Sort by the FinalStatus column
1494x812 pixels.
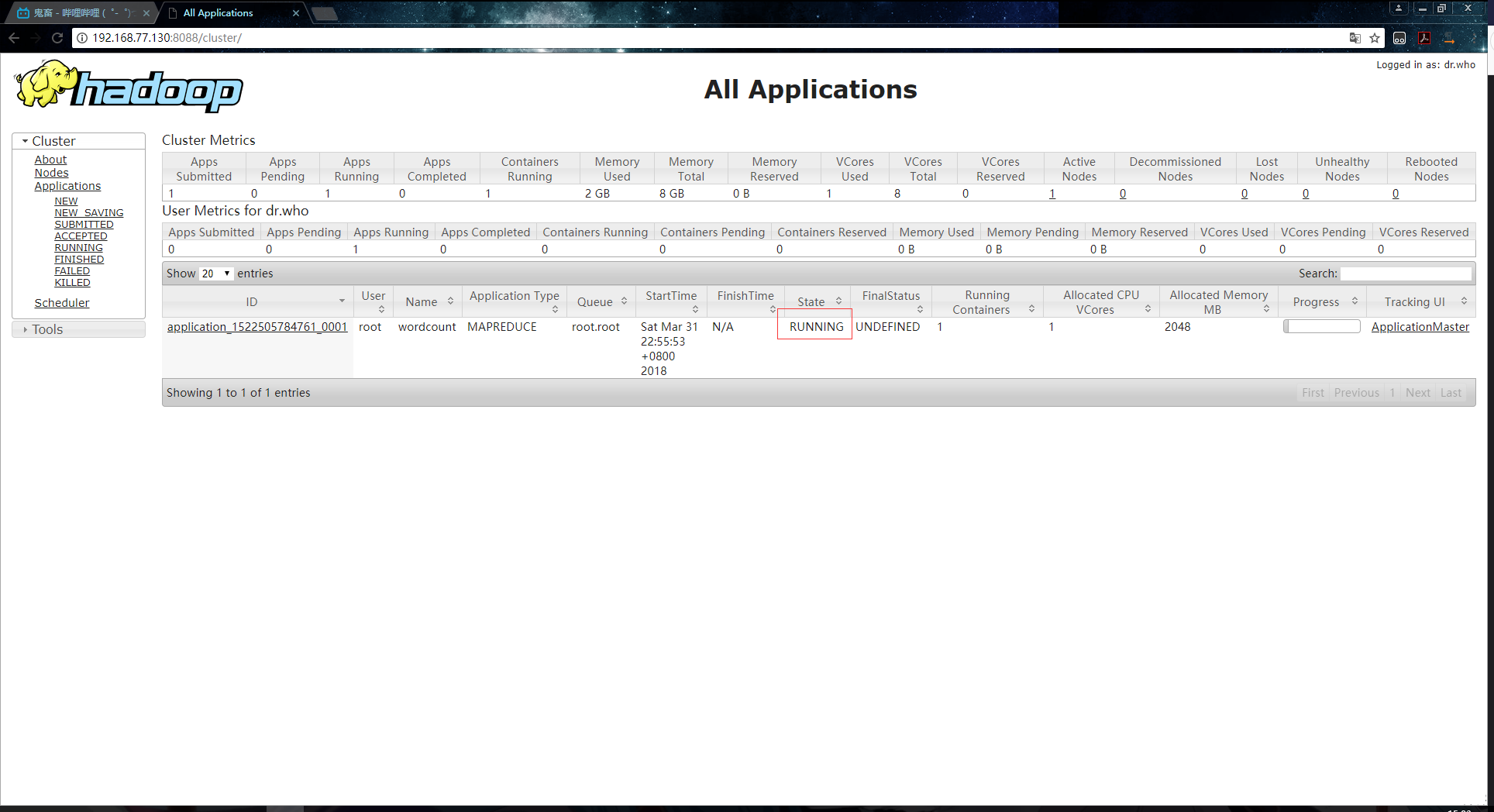891,301
